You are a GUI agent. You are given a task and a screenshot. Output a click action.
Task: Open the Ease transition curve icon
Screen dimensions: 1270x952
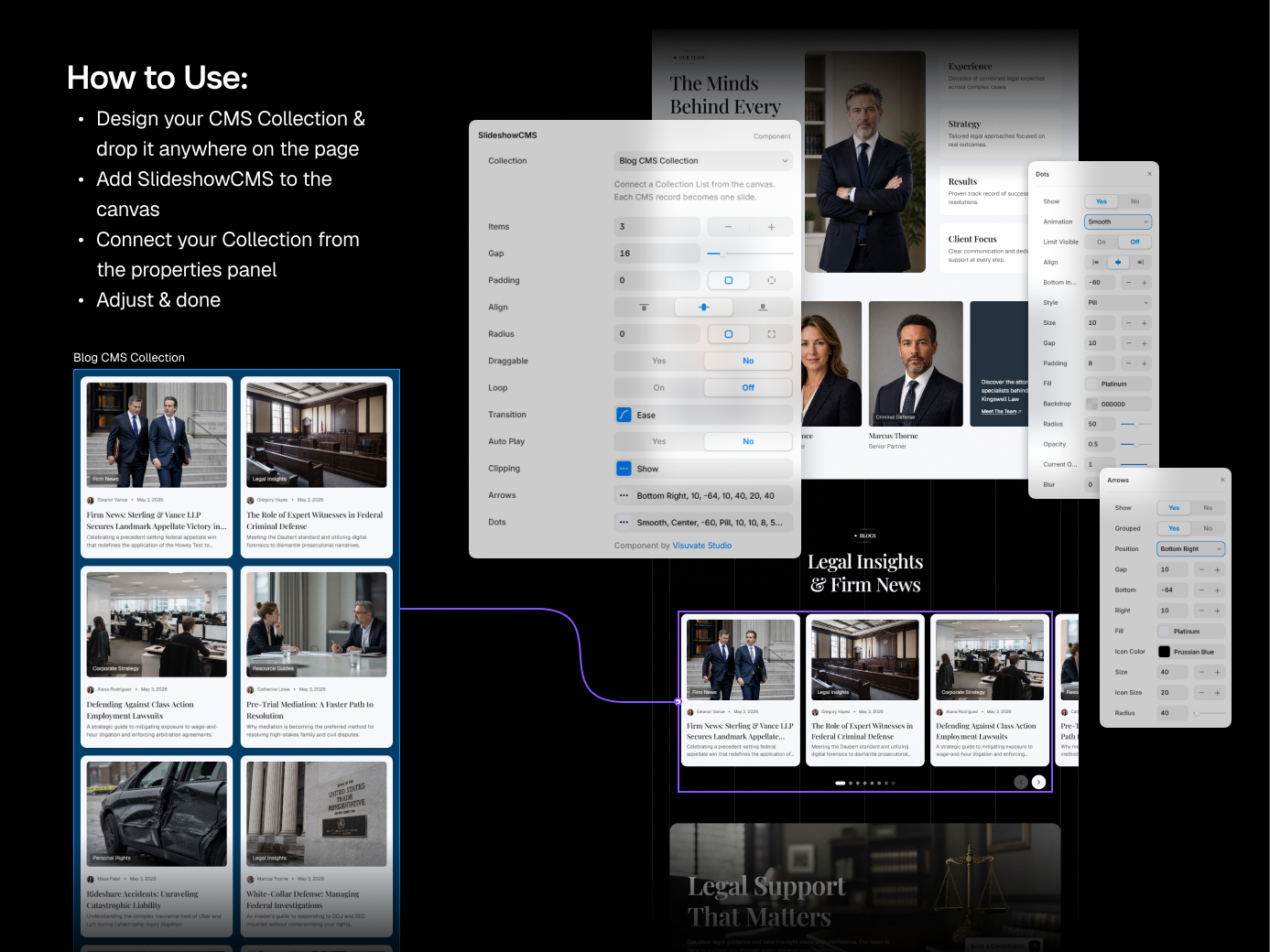(x=624, y=415)
